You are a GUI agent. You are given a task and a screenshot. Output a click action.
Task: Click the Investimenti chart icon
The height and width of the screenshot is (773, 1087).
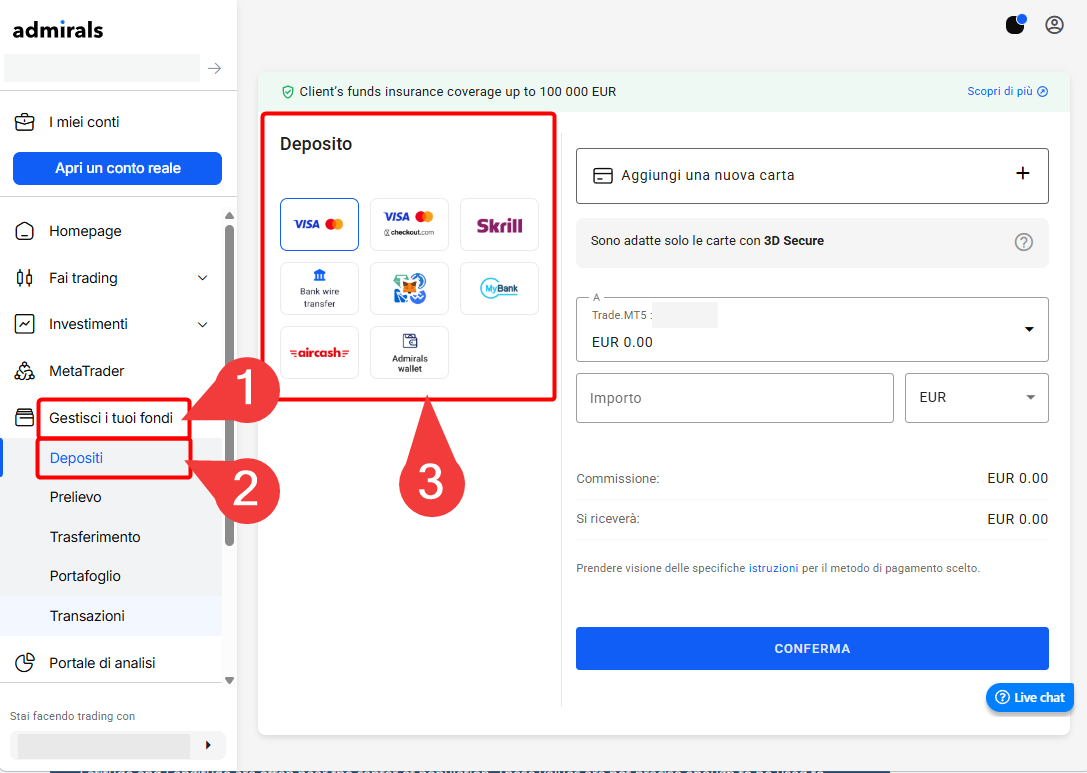point(24,324)
